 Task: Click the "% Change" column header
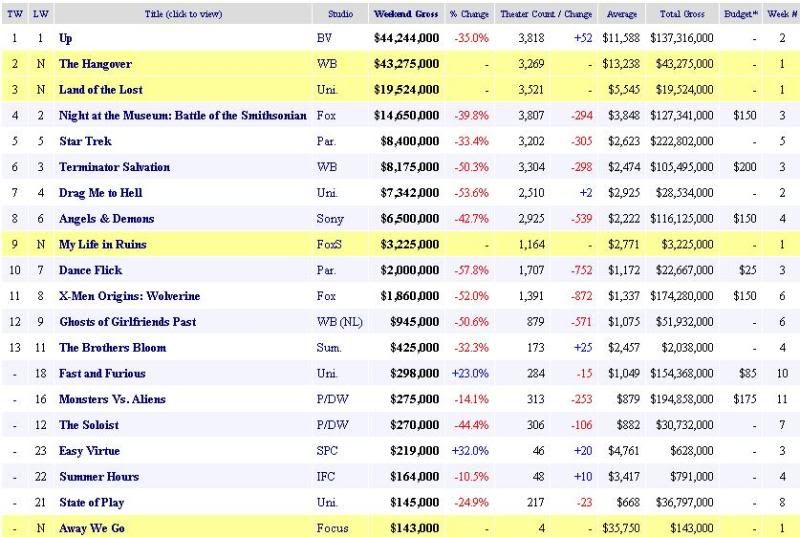click(x=467, y=15)
